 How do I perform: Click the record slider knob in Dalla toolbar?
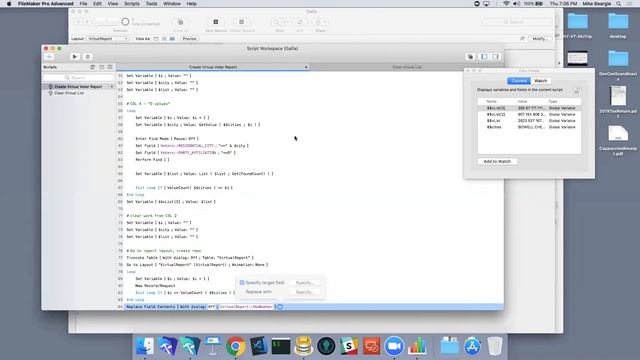point(125,22)
